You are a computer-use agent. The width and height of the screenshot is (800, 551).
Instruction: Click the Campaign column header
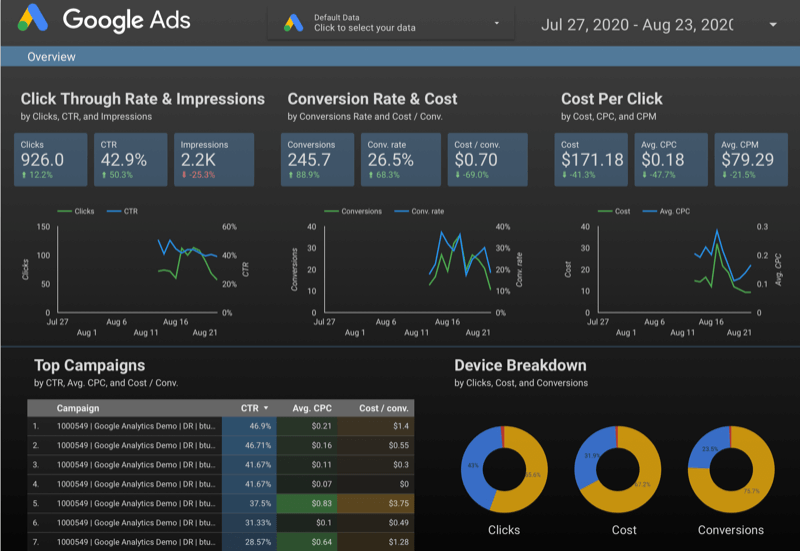(x=78, y=408)
